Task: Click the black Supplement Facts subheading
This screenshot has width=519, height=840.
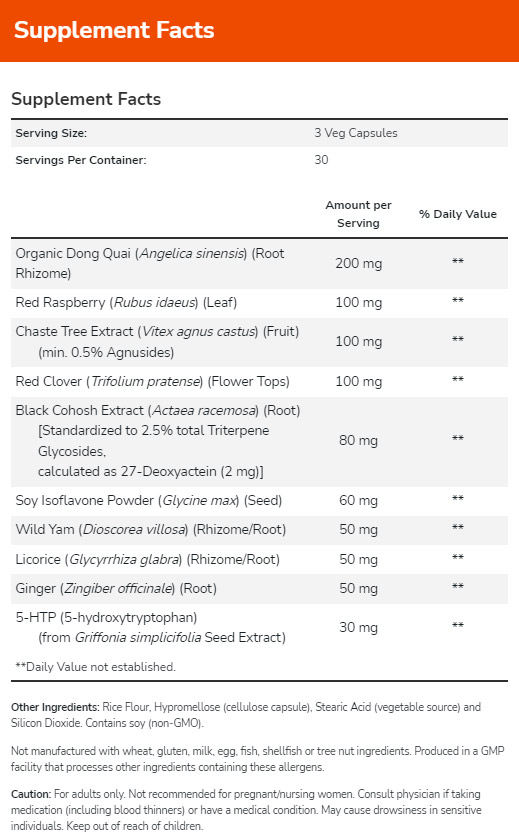Action: coord(86,99)
